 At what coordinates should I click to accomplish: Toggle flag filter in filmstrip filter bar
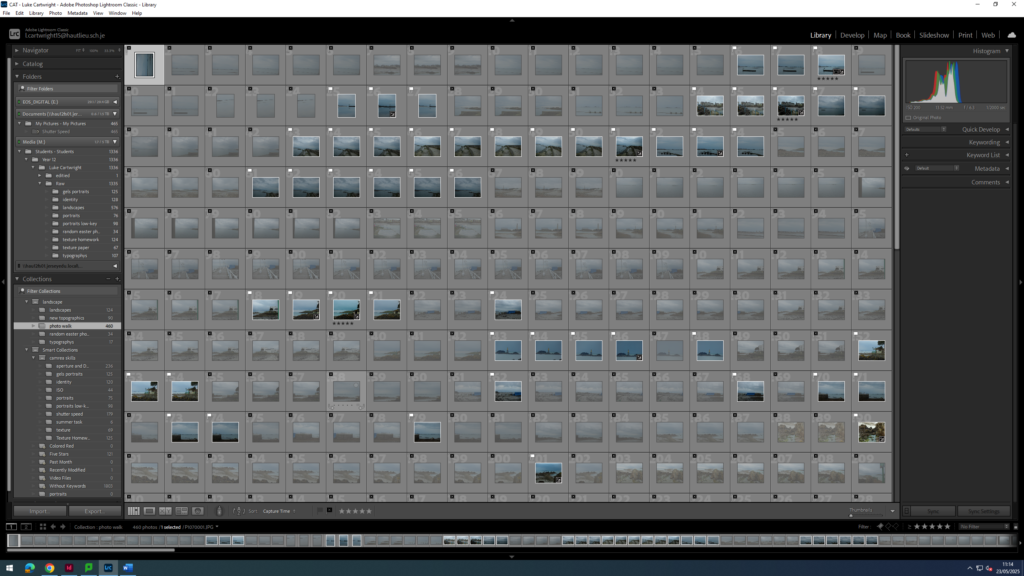(x=880, y=526)
